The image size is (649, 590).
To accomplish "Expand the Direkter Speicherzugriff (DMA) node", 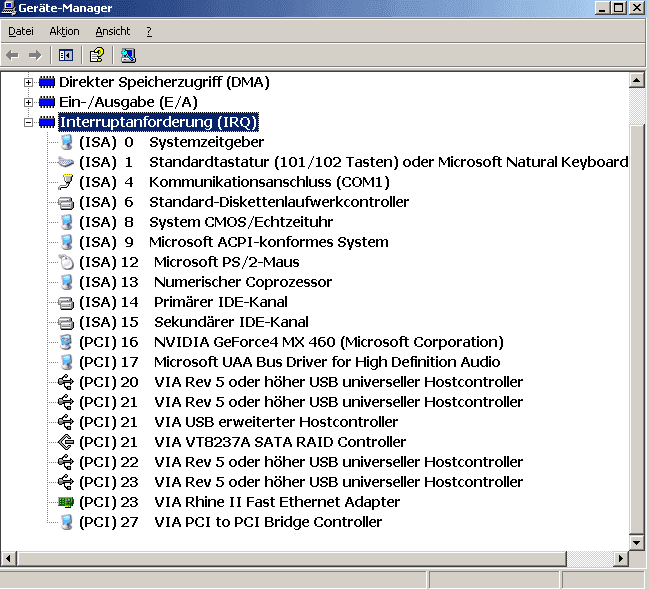I will click(28, 82).
